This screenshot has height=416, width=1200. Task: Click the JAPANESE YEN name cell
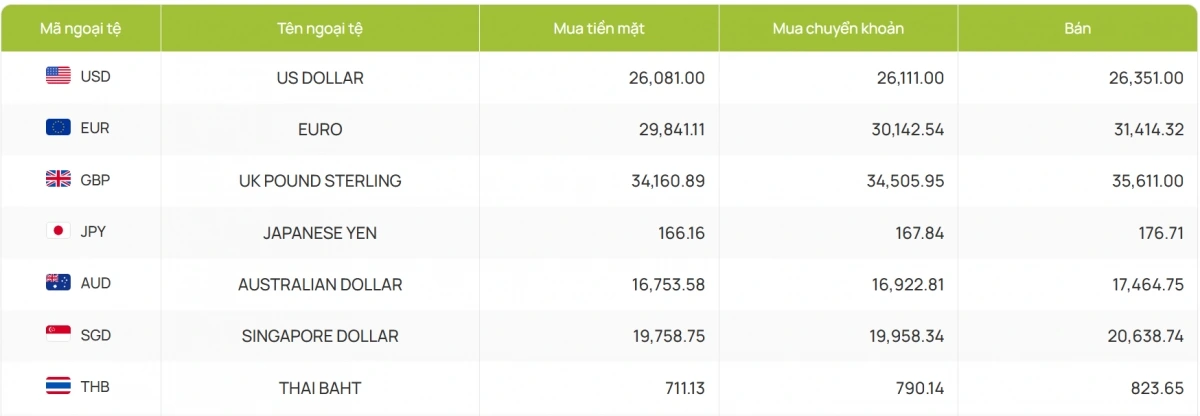[x=320, y=233]
